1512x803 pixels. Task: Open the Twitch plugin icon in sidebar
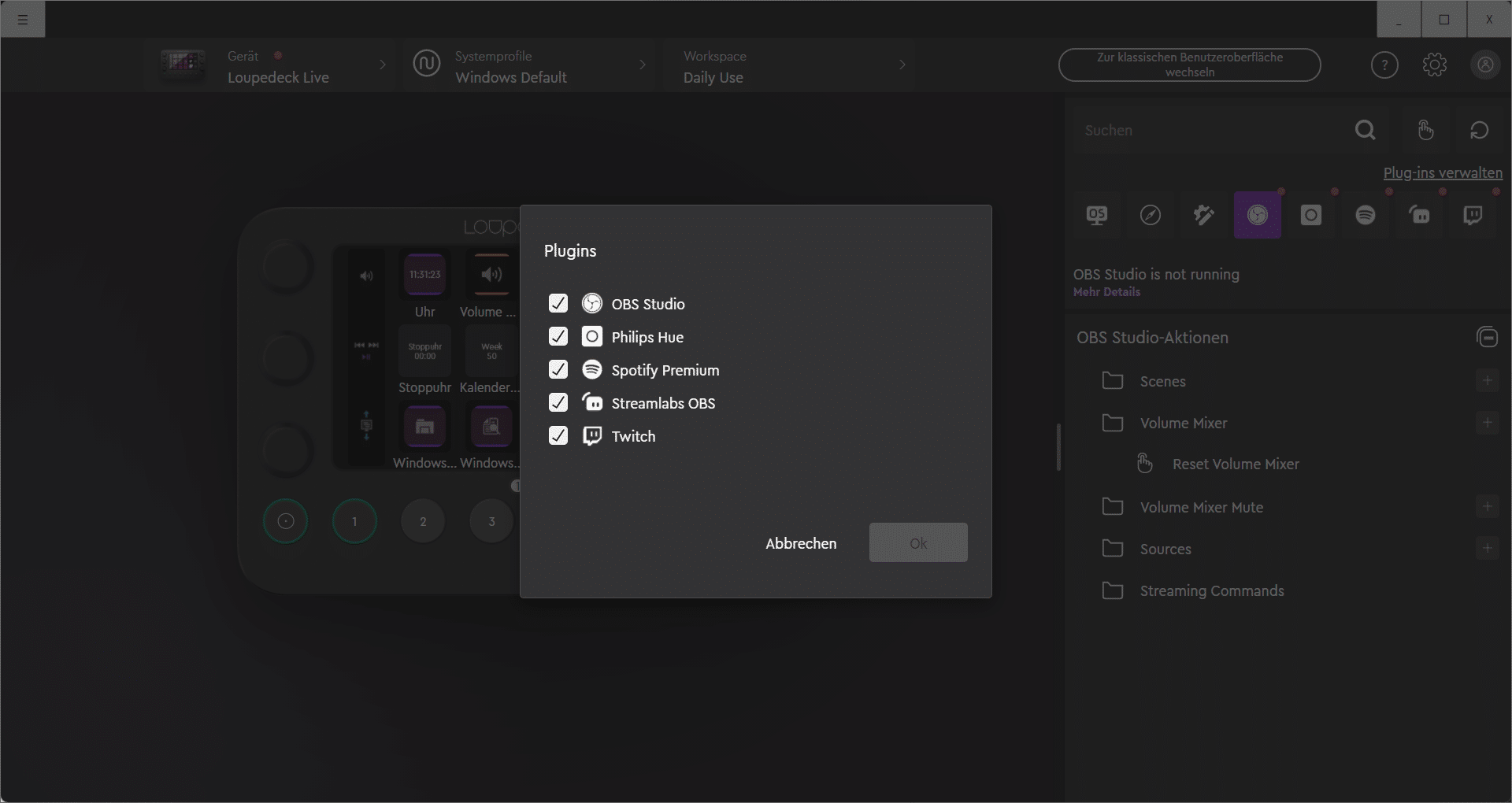pos(1472,215)
